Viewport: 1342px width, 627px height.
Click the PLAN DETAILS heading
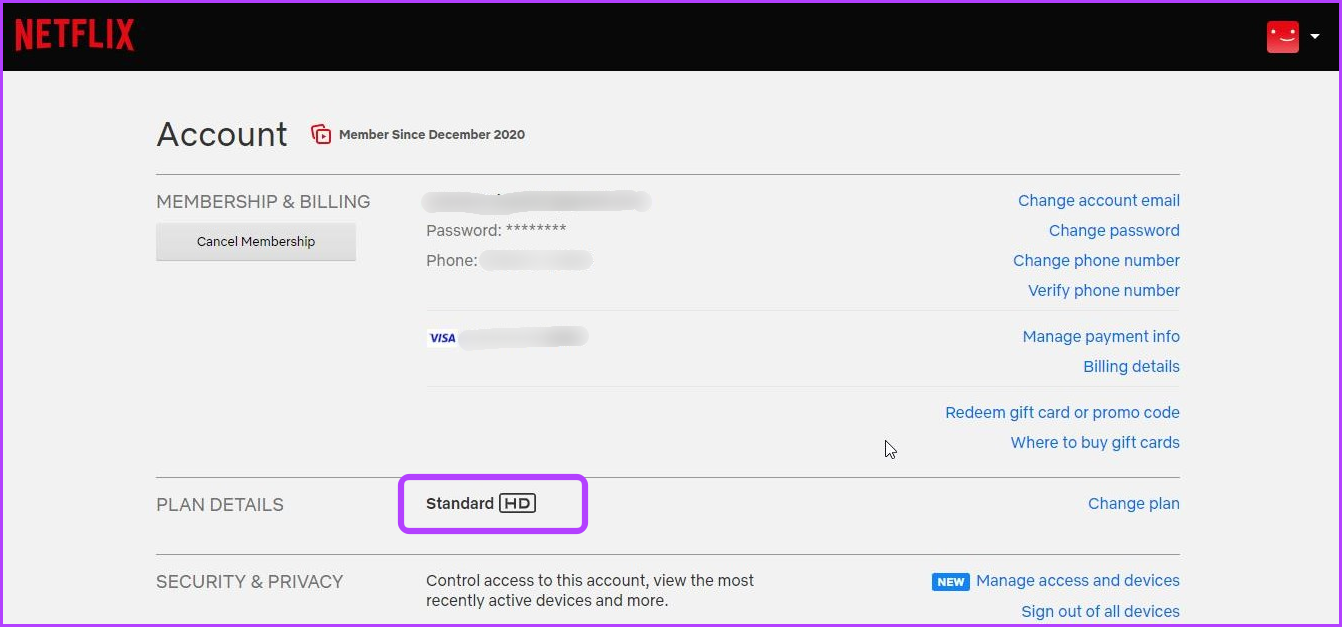(x=220, y=504)
